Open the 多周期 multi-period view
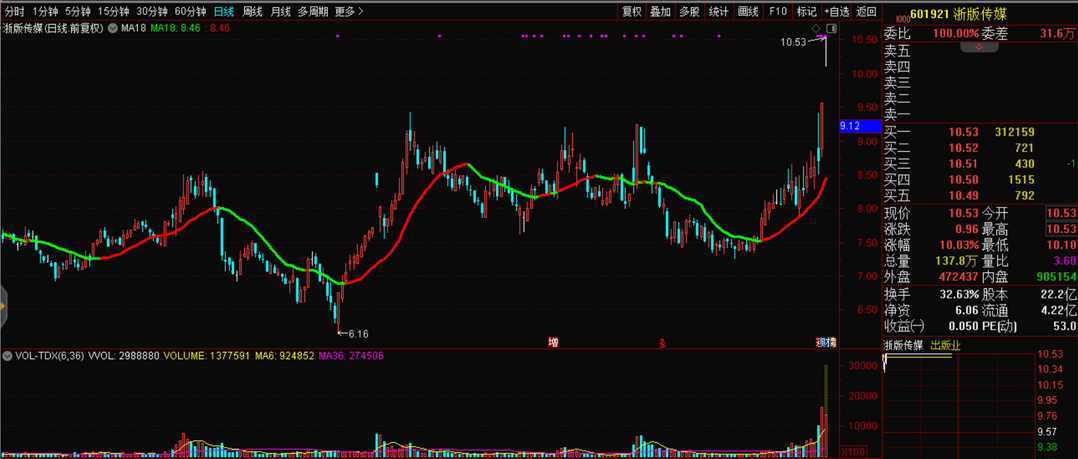The image size is (1078, 459). (x=313, y=11)
